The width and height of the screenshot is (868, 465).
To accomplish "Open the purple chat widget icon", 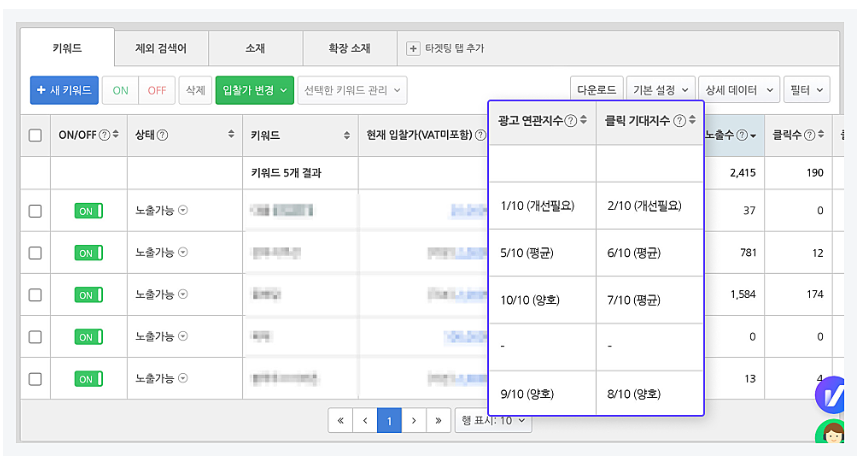I will click(831, 396).
